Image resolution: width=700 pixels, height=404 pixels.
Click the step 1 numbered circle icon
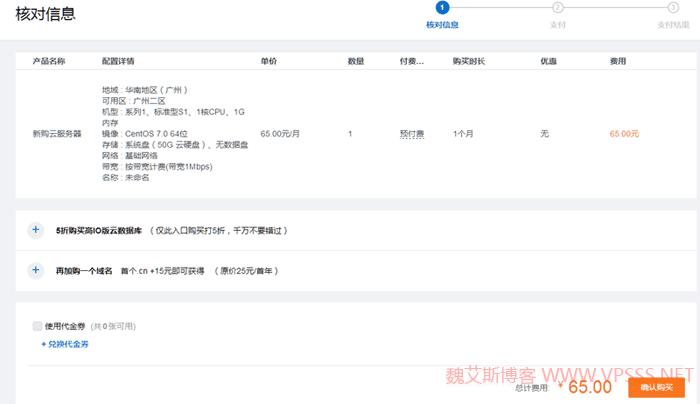pyautogui.click(x=442, y=8)
